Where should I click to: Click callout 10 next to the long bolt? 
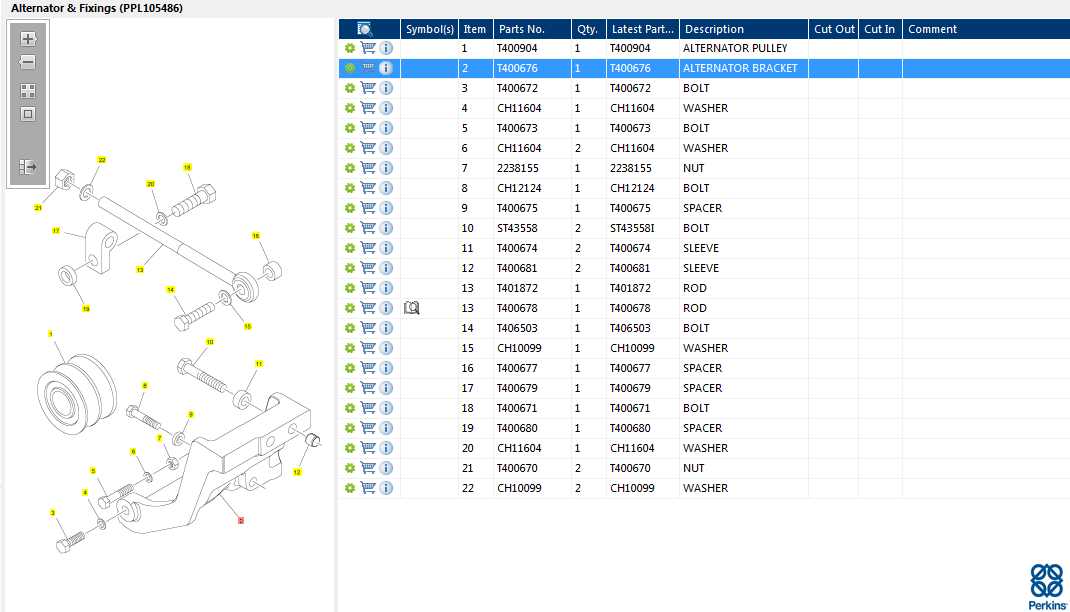point(209,342)
